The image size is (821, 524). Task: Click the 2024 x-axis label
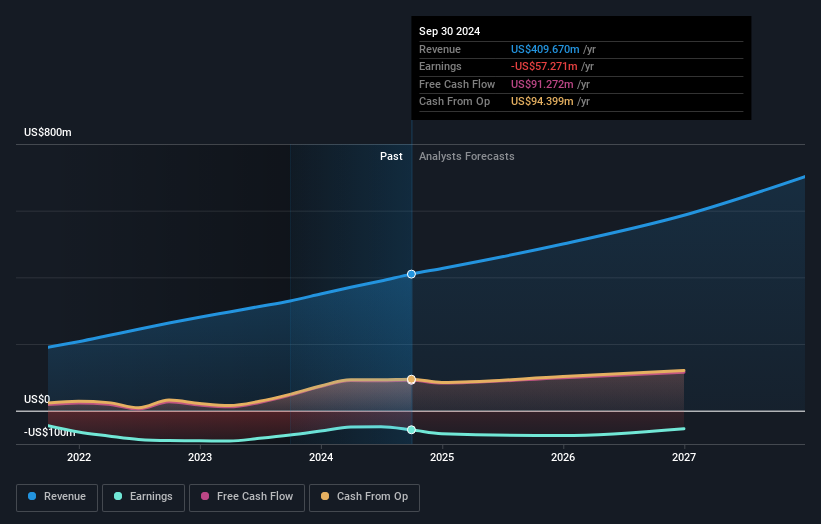321,458
